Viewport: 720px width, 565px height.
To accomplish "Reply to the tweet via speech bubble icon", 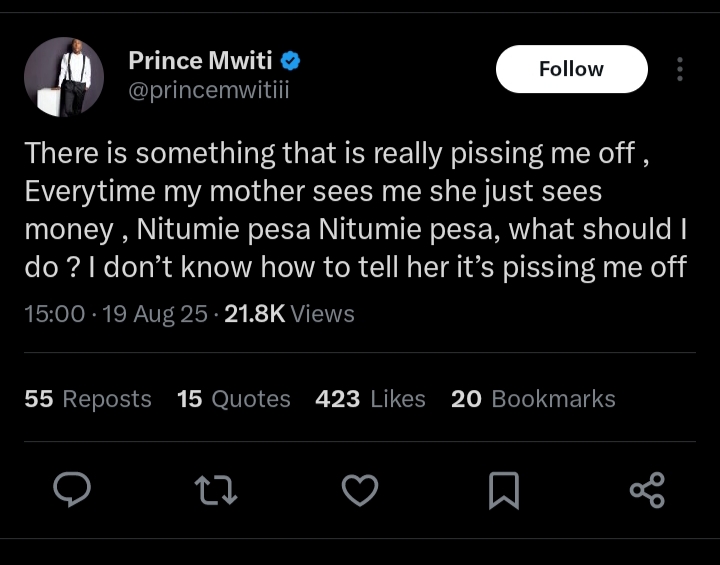I will coord(71,489).
